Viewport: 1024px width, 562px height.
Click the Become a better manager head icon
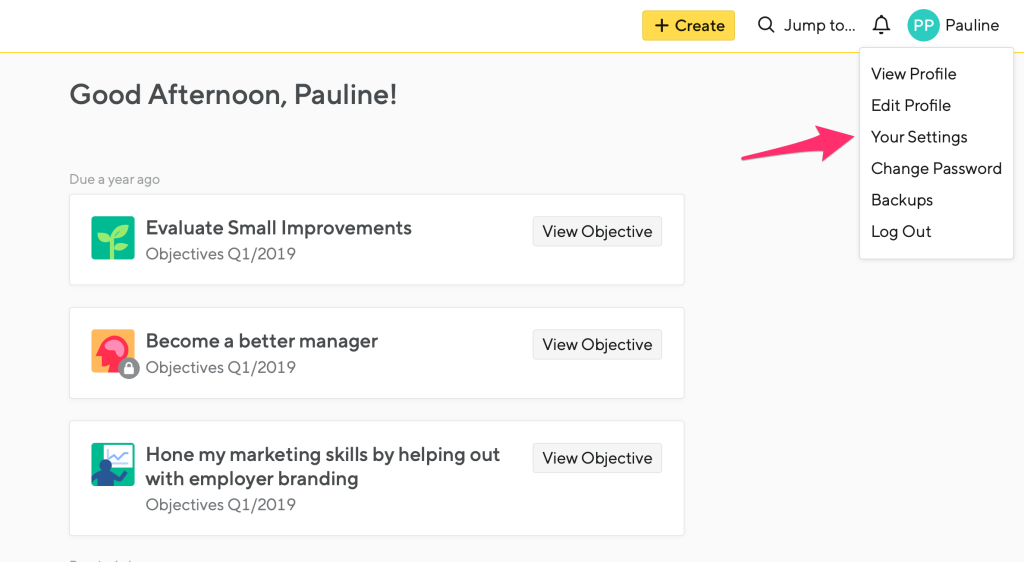(111, 350)
